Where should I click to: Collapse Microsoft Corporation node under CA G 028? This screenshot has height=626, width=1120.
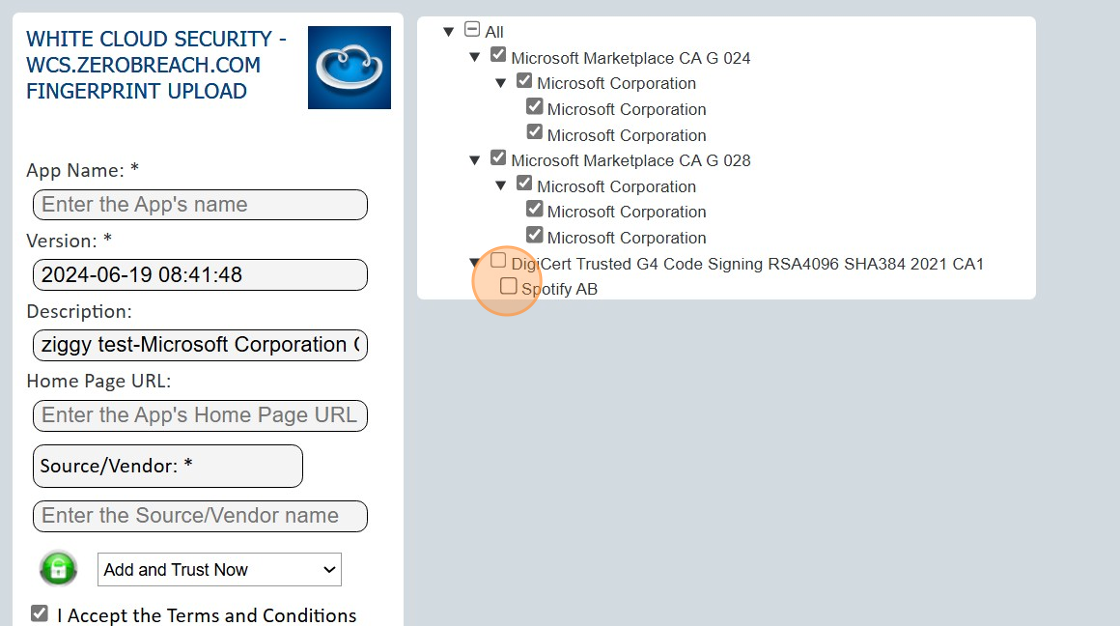tap(501, 186)
